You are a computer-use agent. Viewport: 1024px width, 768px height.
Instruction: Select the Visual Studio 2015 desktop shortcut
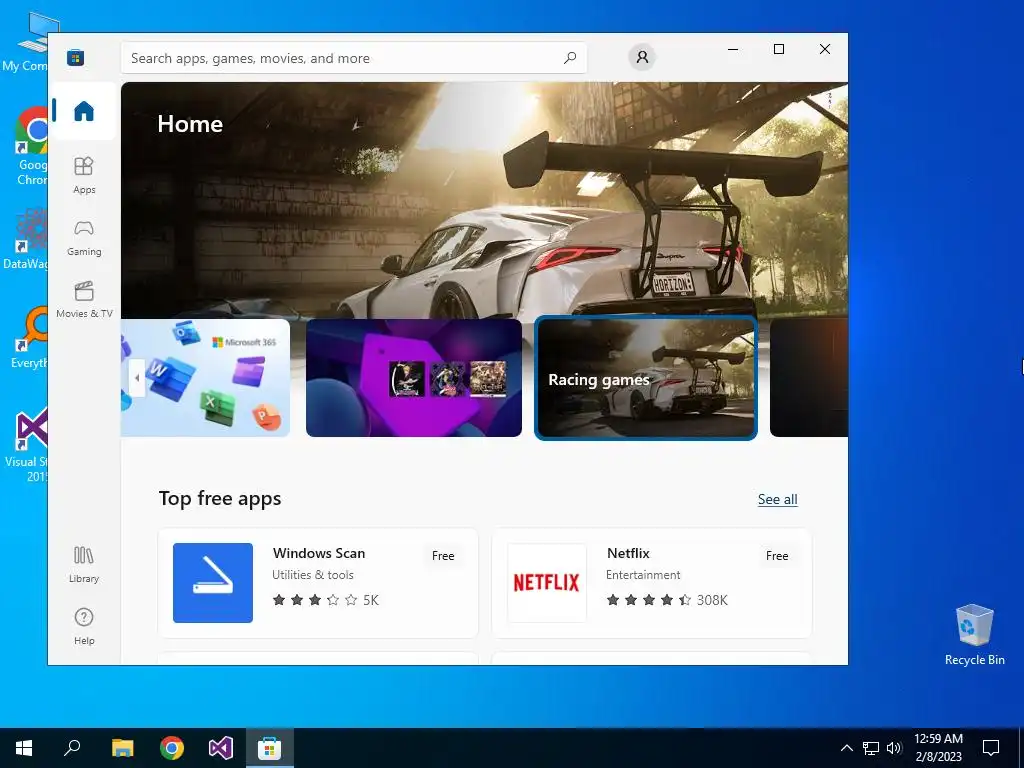(x=26, y=444)
